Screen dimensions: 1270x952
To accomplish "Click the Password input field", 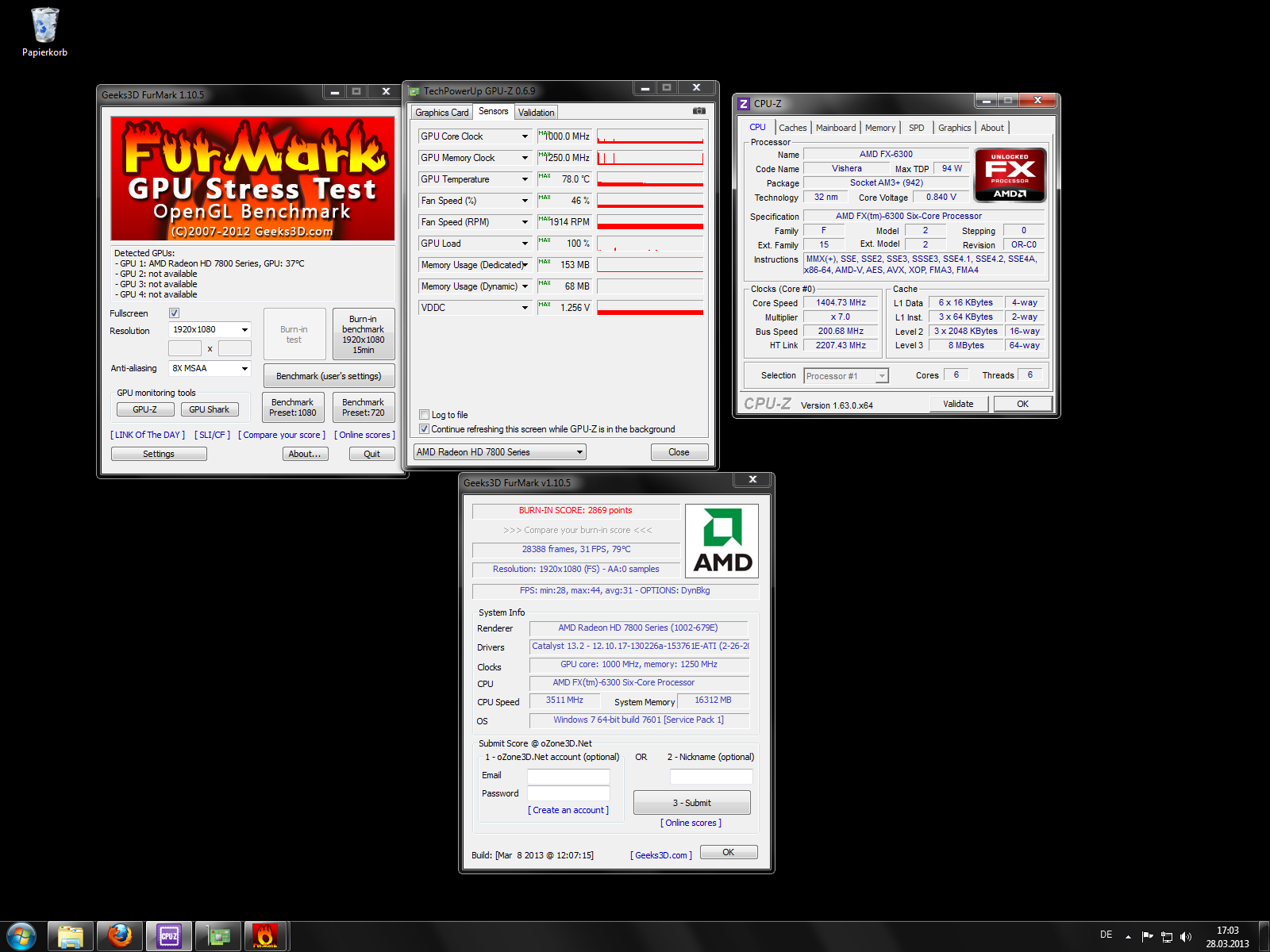I will click(x=568, y=793).
